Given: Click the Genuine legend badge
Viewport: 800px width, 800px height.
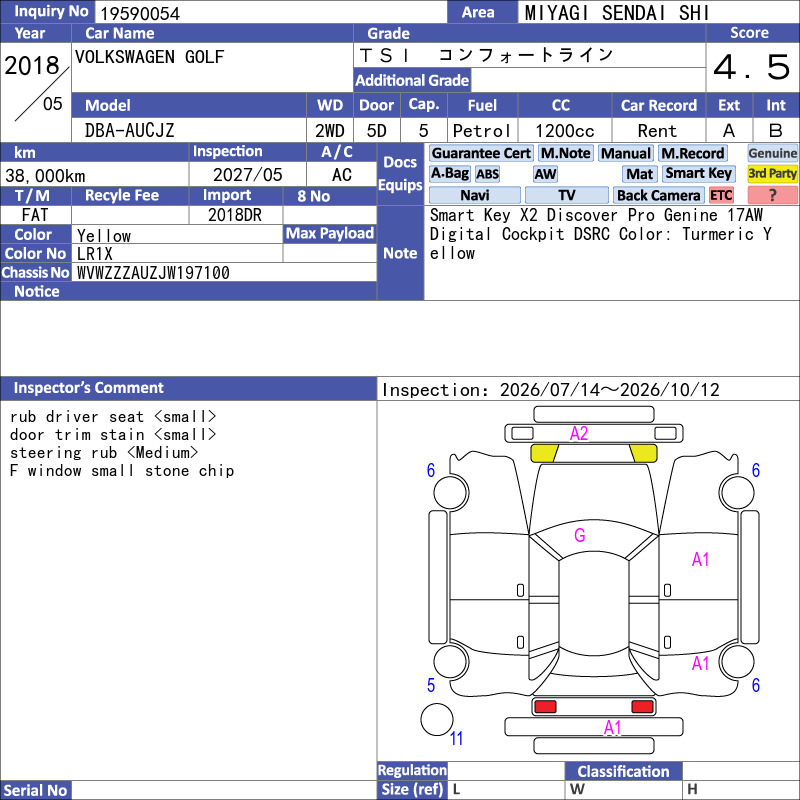Looking at the screenshot, I should pos(772,153).
